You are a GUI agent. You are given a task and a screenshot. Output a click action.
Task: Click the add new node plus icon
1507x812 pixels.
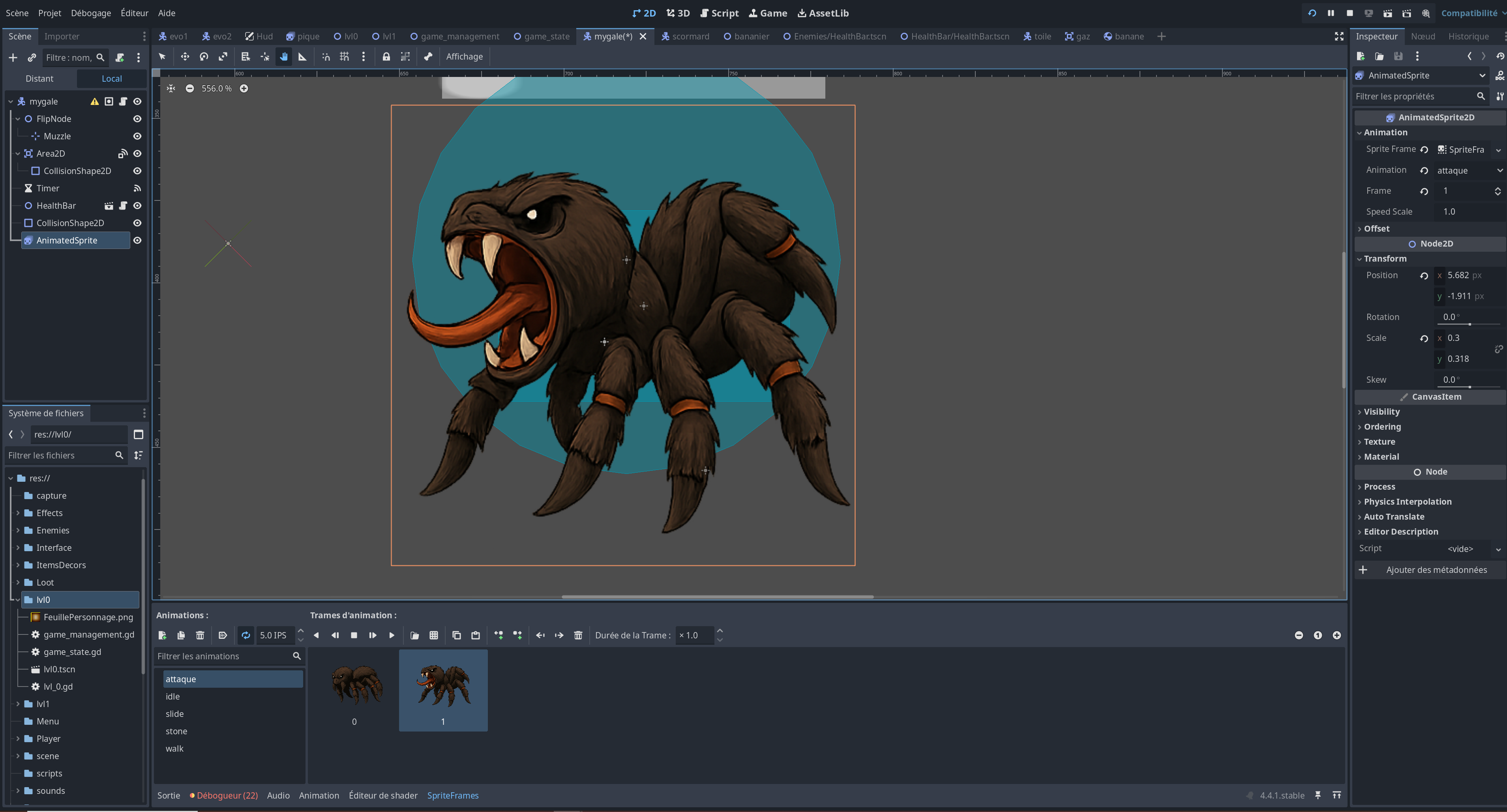(13, 58)
